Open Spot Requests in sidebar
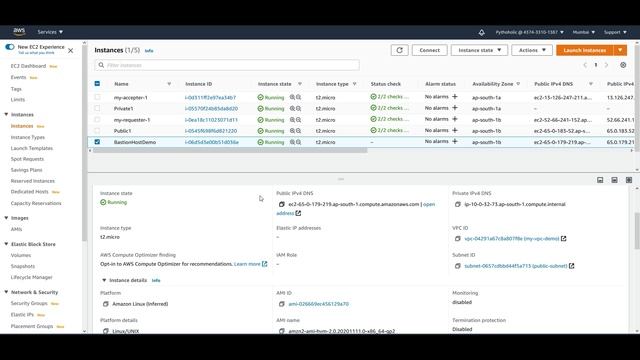Screen dimensions: 640x360 (27, 159)
